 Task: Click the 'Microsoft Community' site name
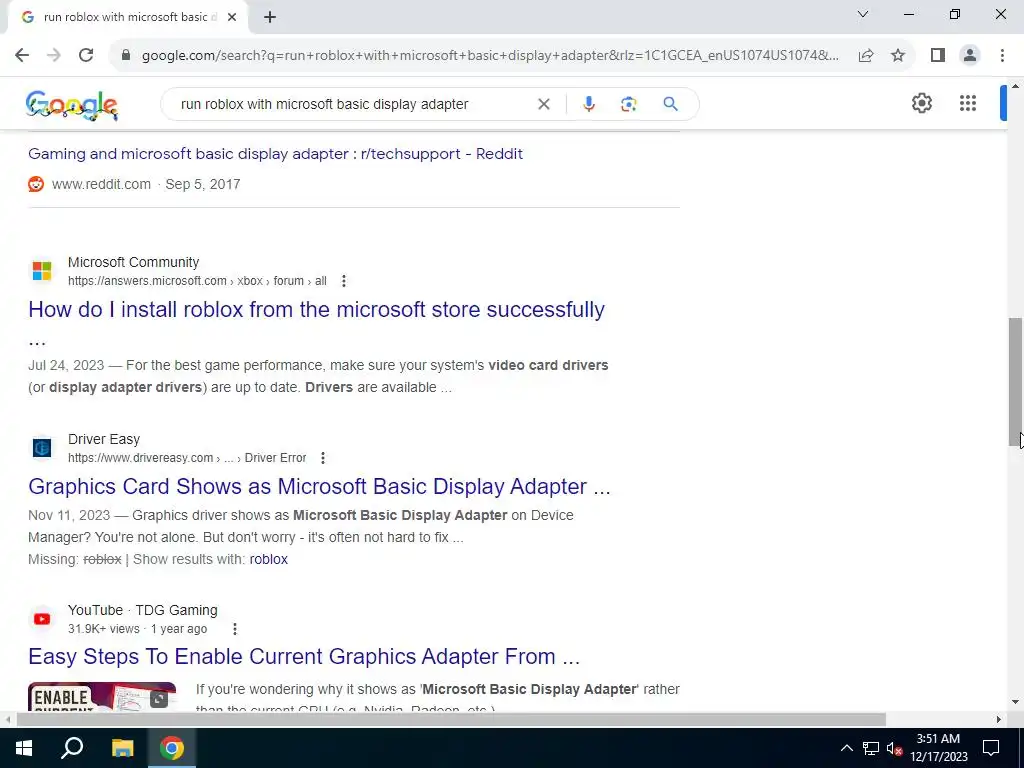tap(133, 263)
